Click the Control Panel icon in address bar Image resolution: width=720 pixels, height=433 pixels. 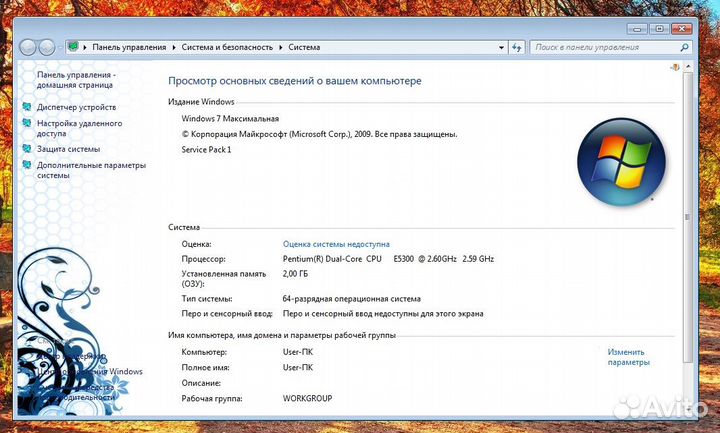point(75,47)
